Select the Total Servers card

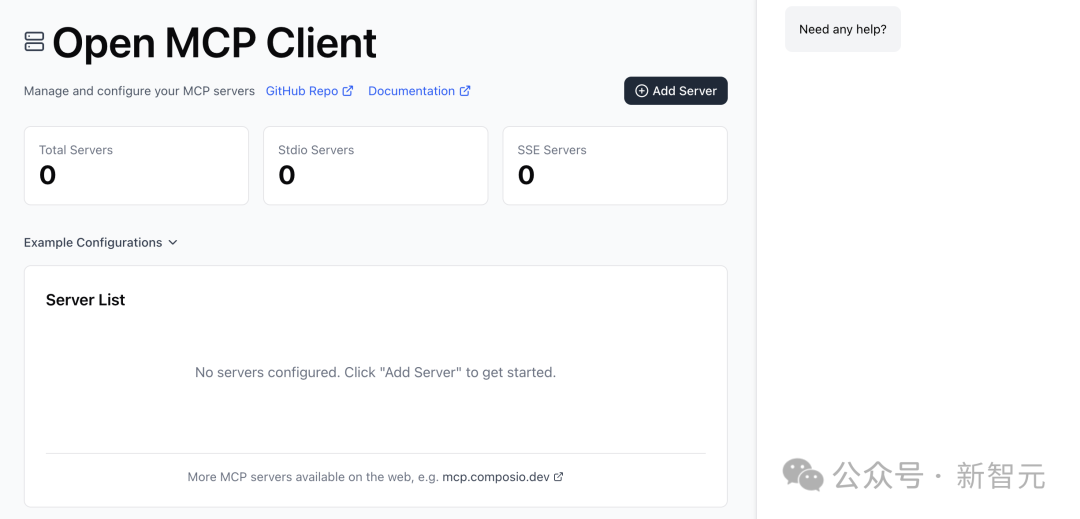point(136,166)
